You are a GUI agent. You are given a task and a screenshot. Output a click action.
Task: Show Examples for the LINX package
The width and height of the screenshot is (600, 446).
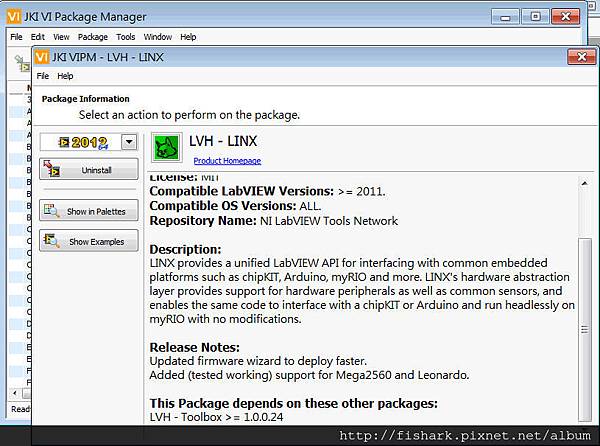tap(89, 241)
